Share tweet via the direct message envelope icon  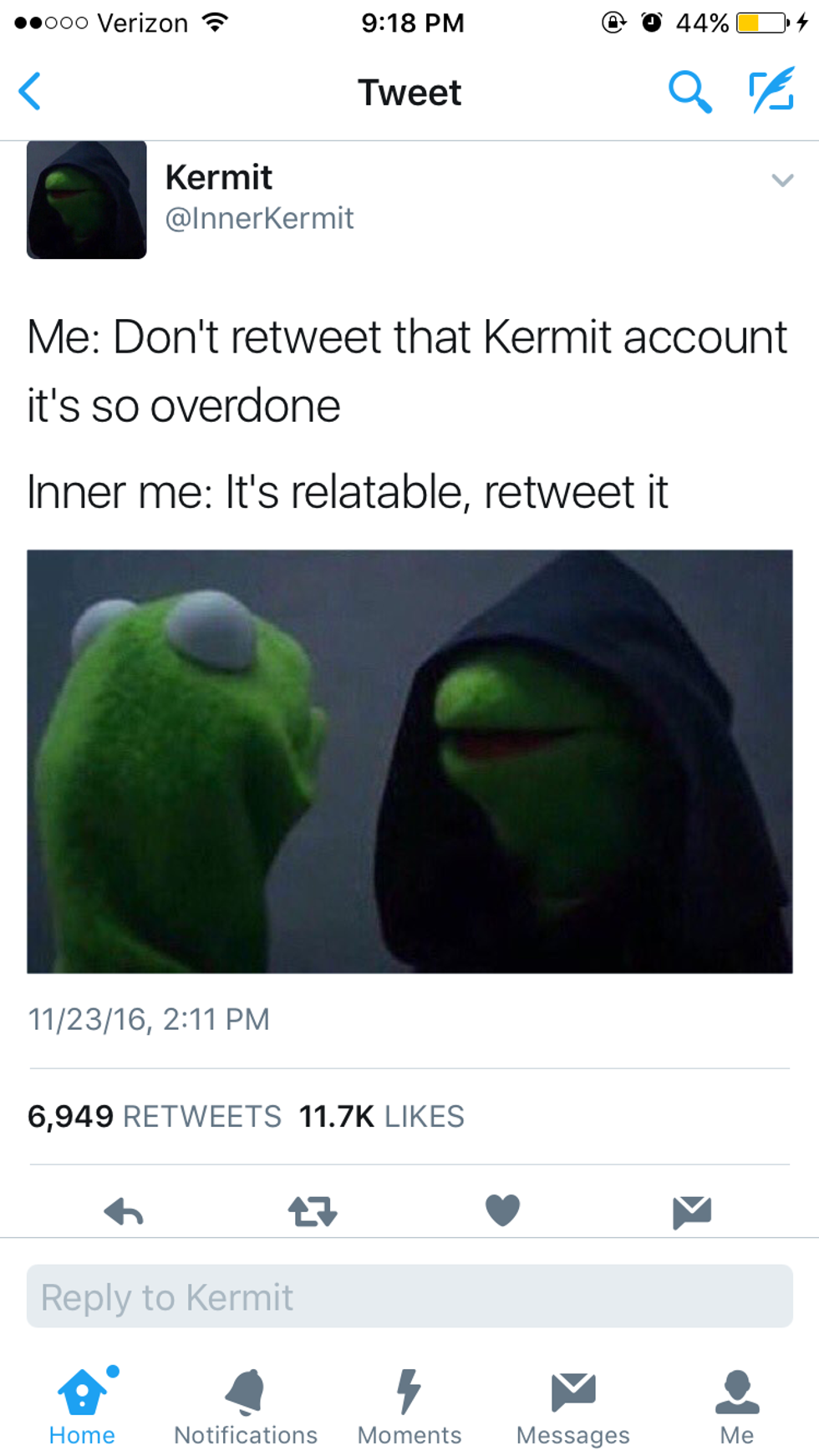click(692, 1211)
